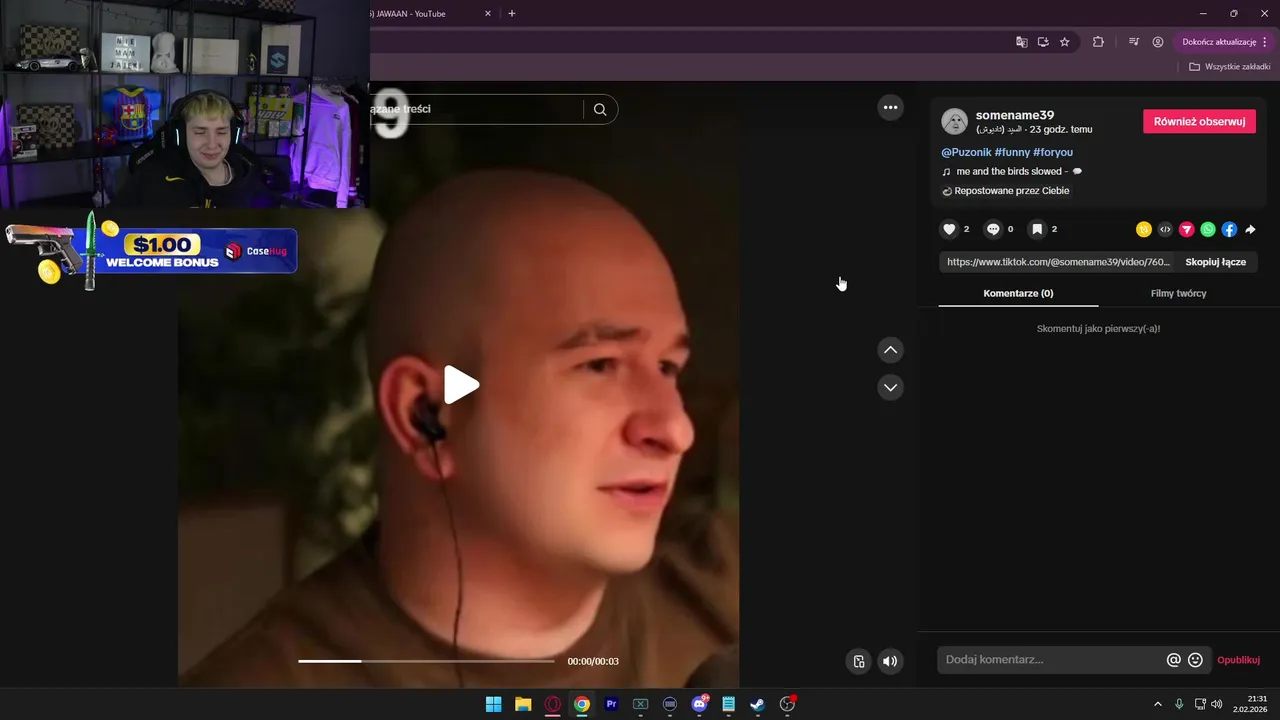Click the video URL text field
1280x720 pixels.
click(1058, 262)
